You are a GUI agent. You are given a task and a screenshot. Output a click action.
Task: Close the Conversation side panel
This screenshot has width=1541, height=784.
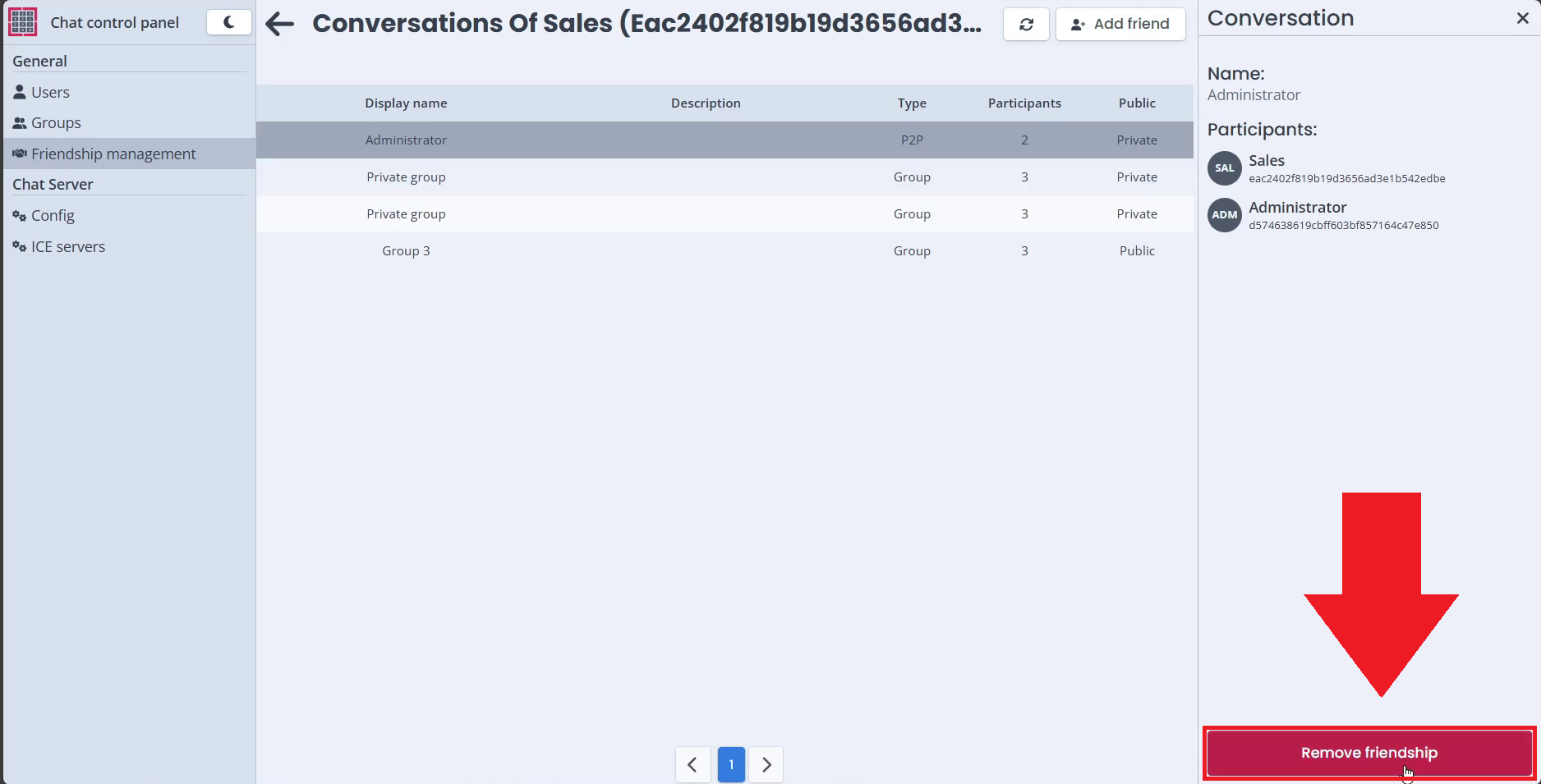[1522, 18]
